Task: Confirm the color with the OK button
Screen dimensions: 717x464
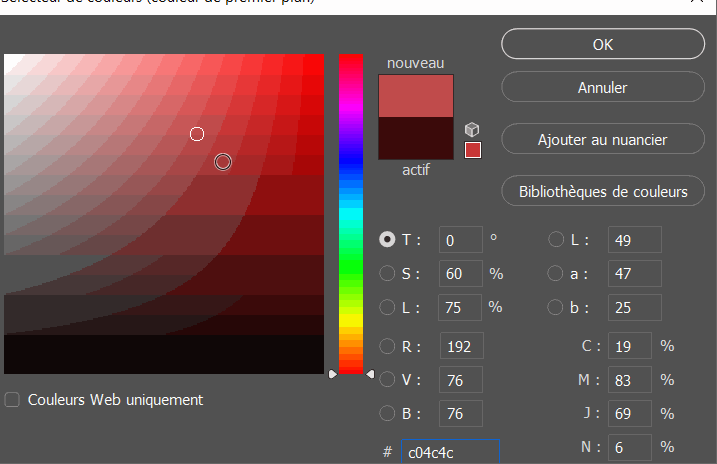Action: click(603, 44)
